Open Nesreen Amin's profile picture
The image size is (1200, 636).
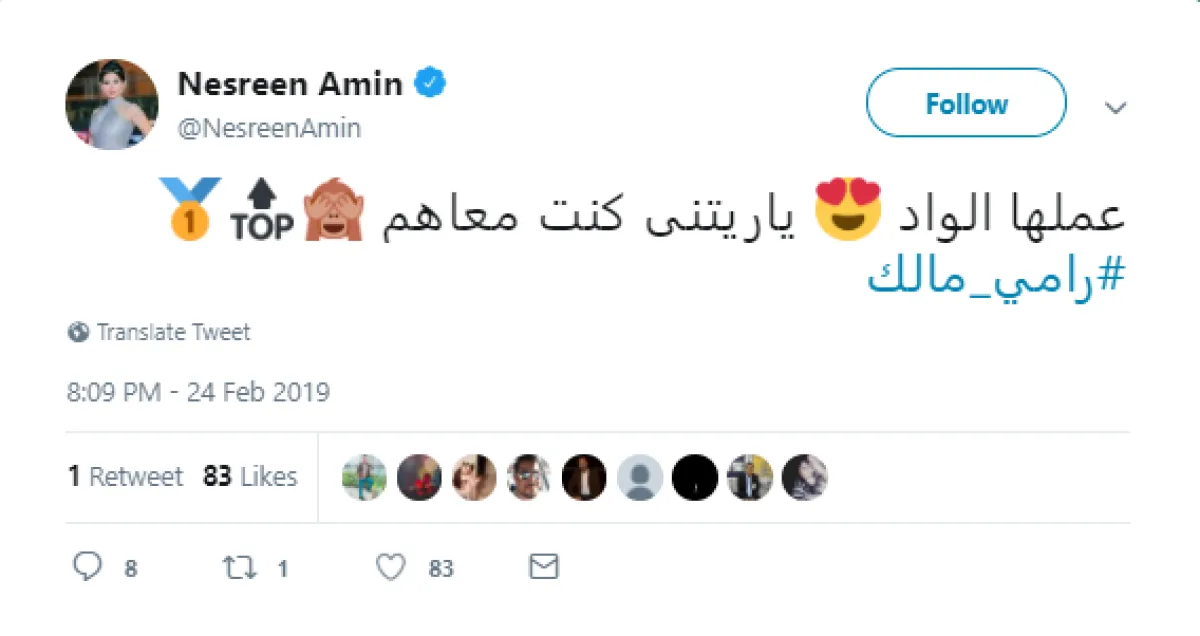[112, 104]
